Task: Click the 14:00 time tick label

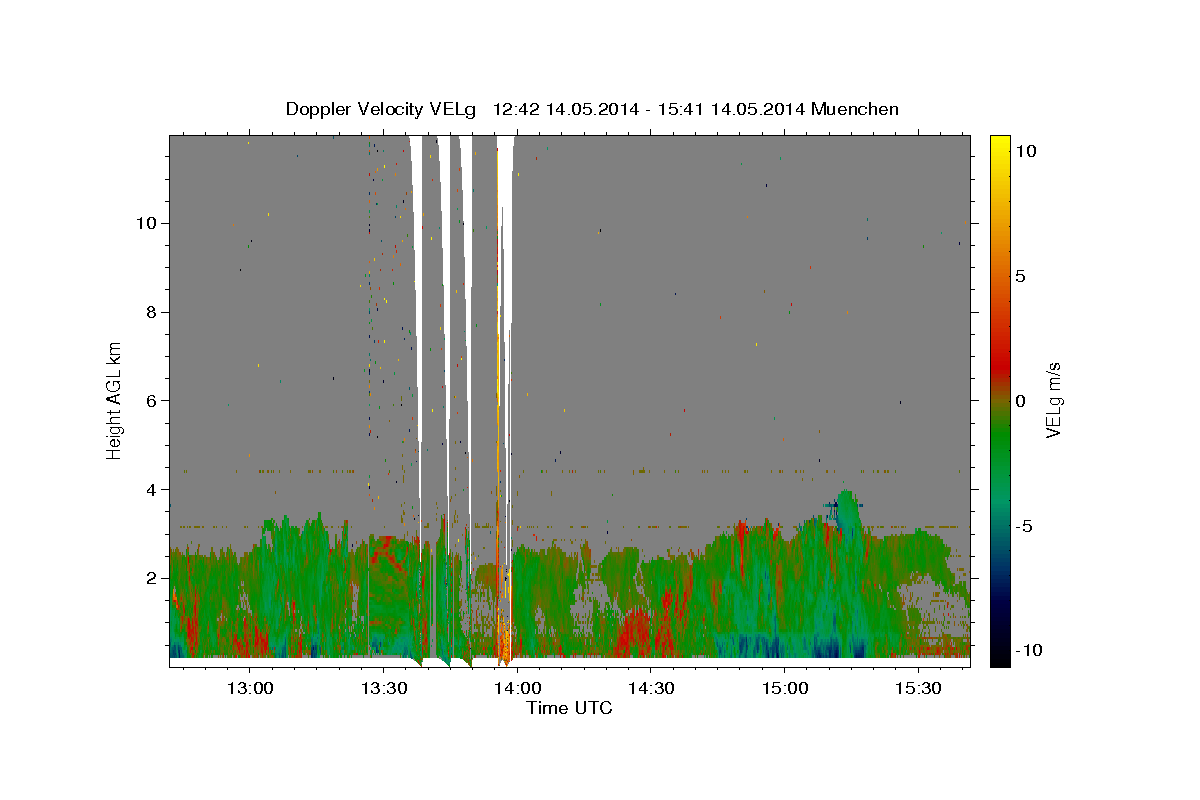Action: (x=517, y=688)
